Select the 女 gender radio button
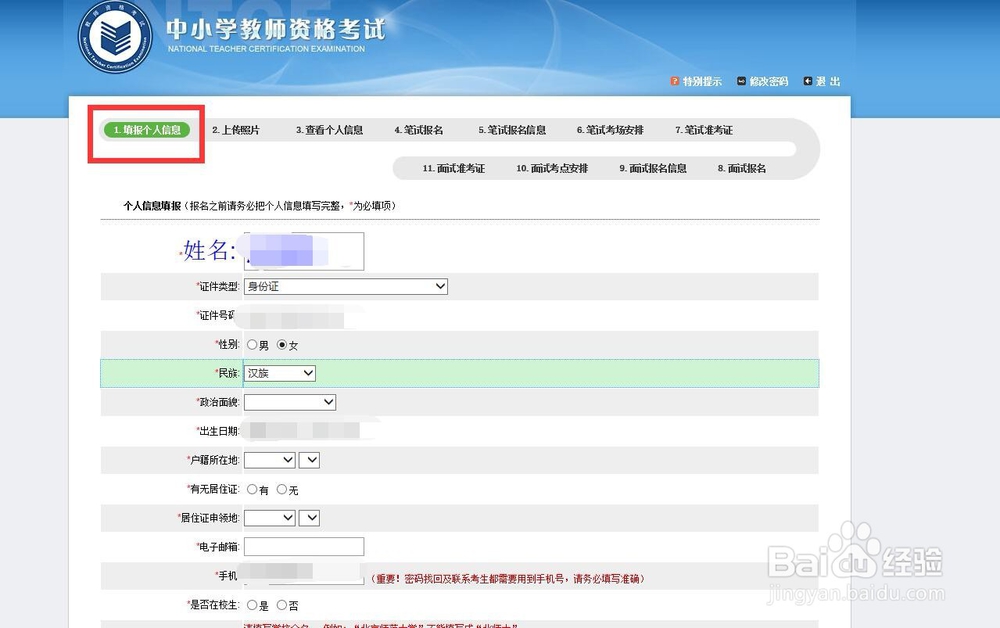Viewport: 1000px width, 628px height. (283, 344)
